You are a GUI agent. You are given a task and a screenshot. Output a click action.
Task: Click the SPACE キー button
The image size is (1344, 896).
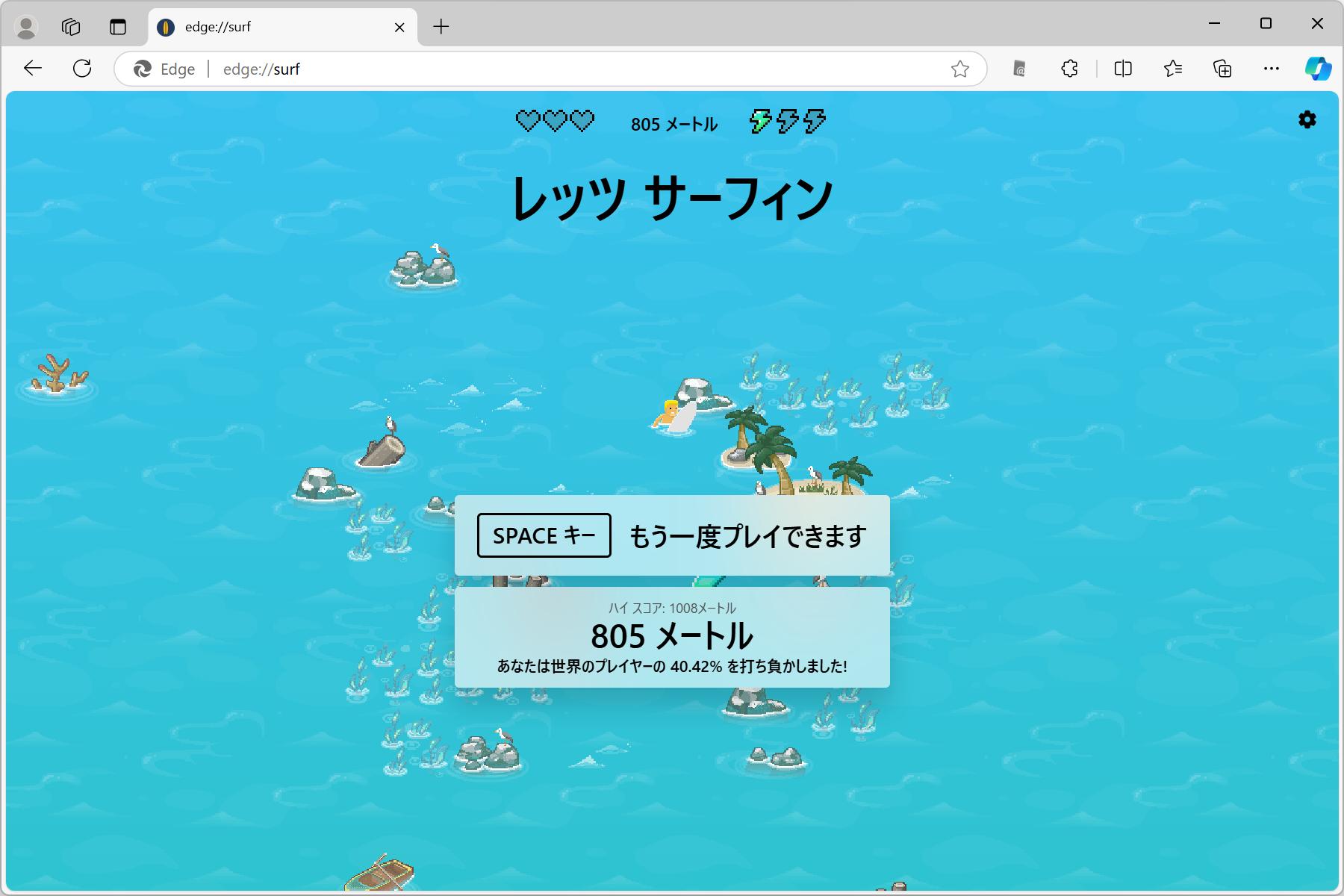544,535
